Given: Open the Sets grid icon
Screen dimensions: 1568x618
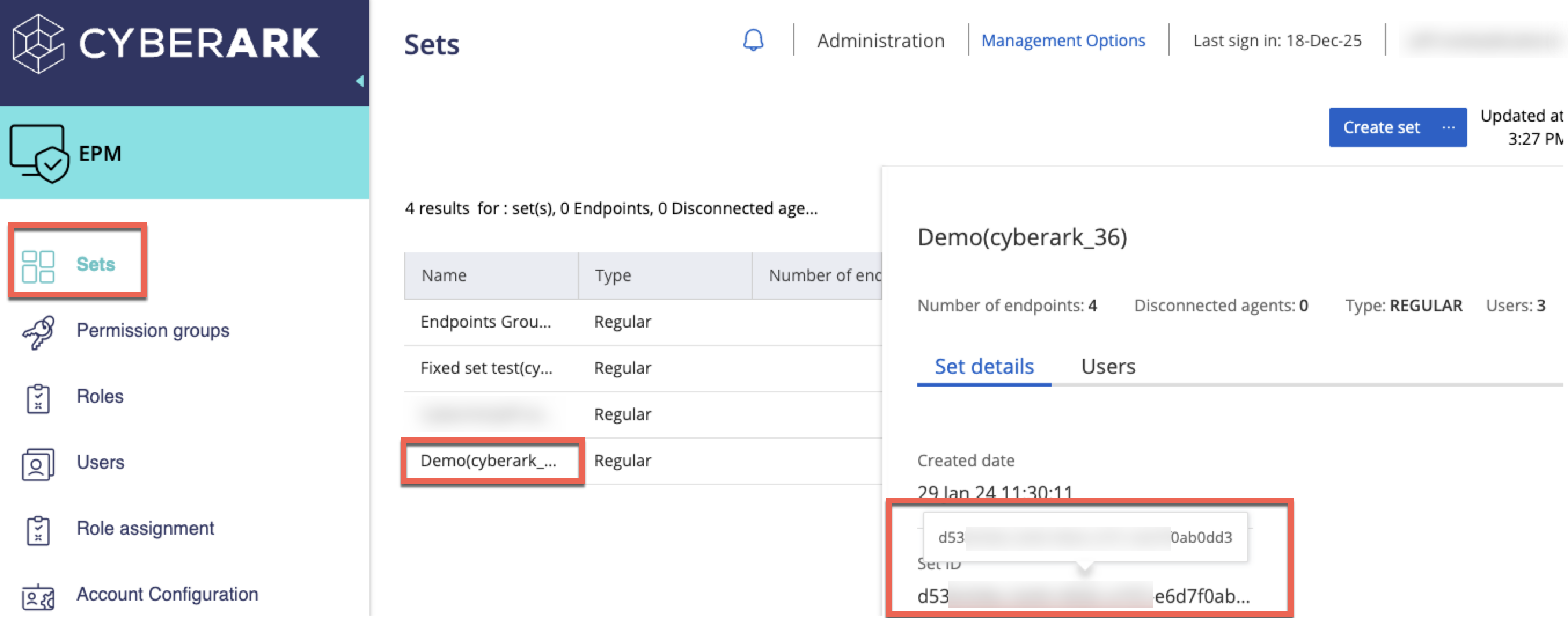Looking at the screenshot, I should (38, 266).
